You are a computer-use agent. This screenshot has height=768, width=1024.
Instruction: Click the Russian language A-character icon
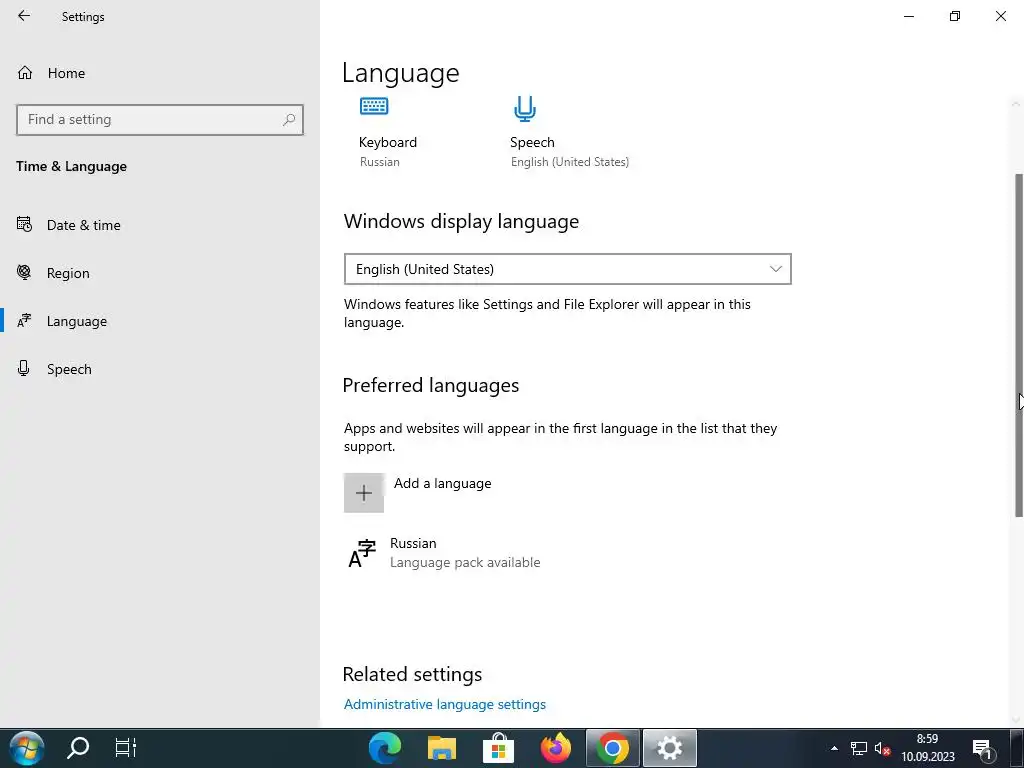362,554
